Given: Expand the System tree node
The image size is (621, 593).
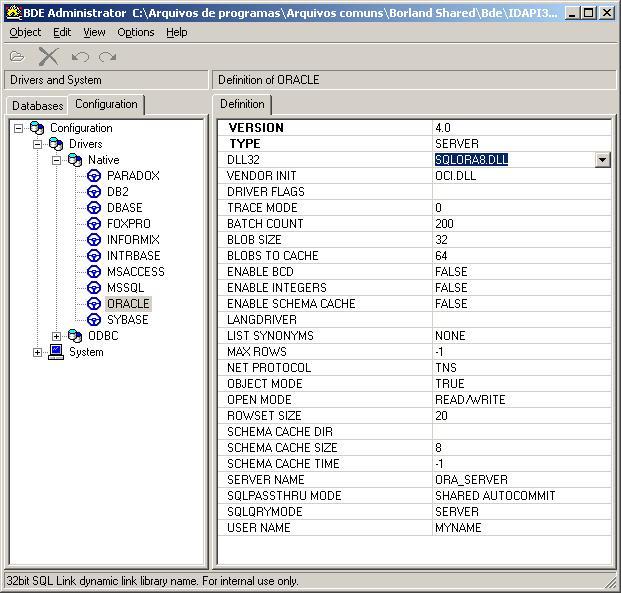Looking at the screenshot, I should [x=38, y=352].
